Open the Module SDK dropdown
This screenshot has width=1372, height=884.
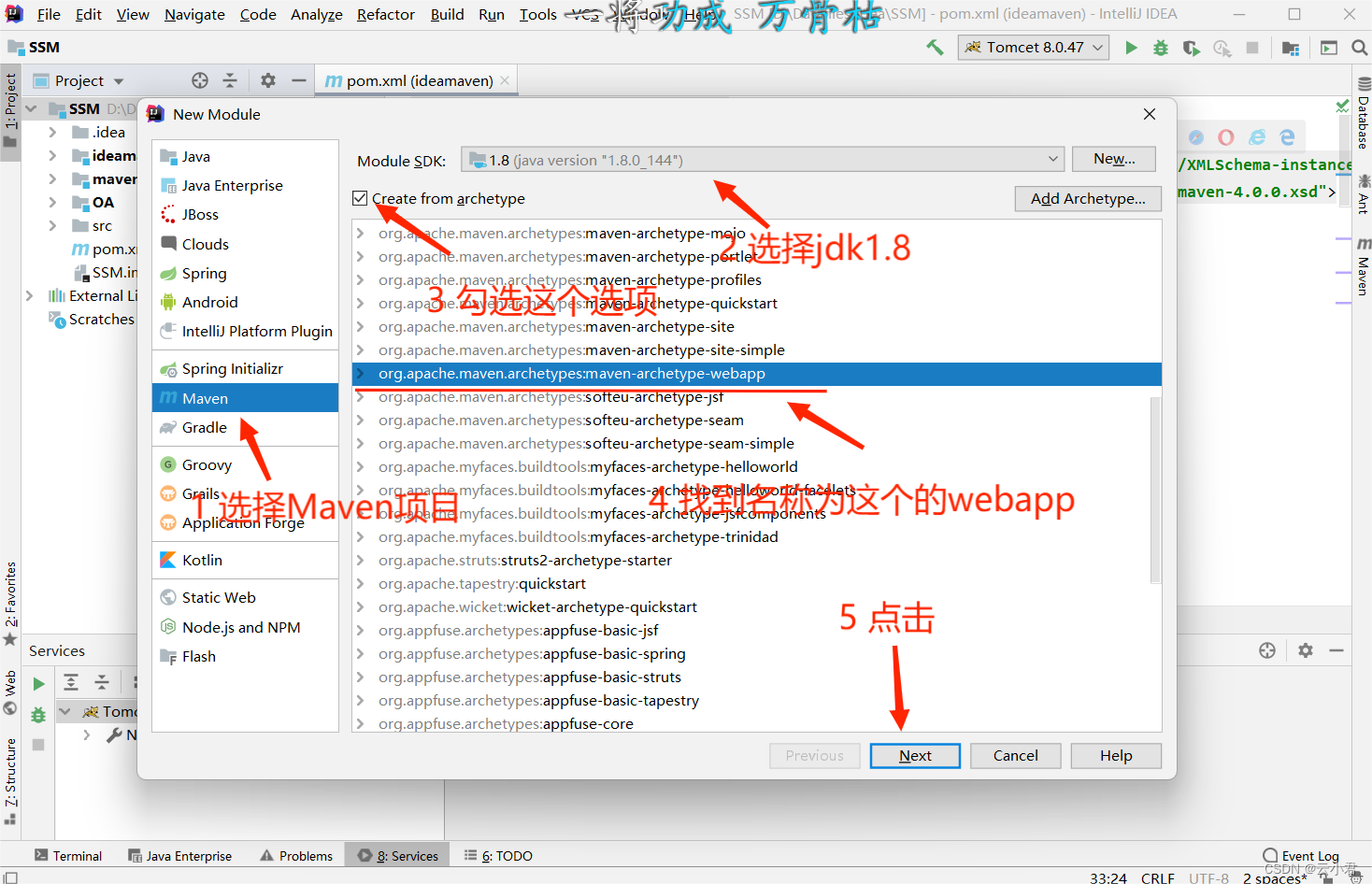tap(763, 160)
